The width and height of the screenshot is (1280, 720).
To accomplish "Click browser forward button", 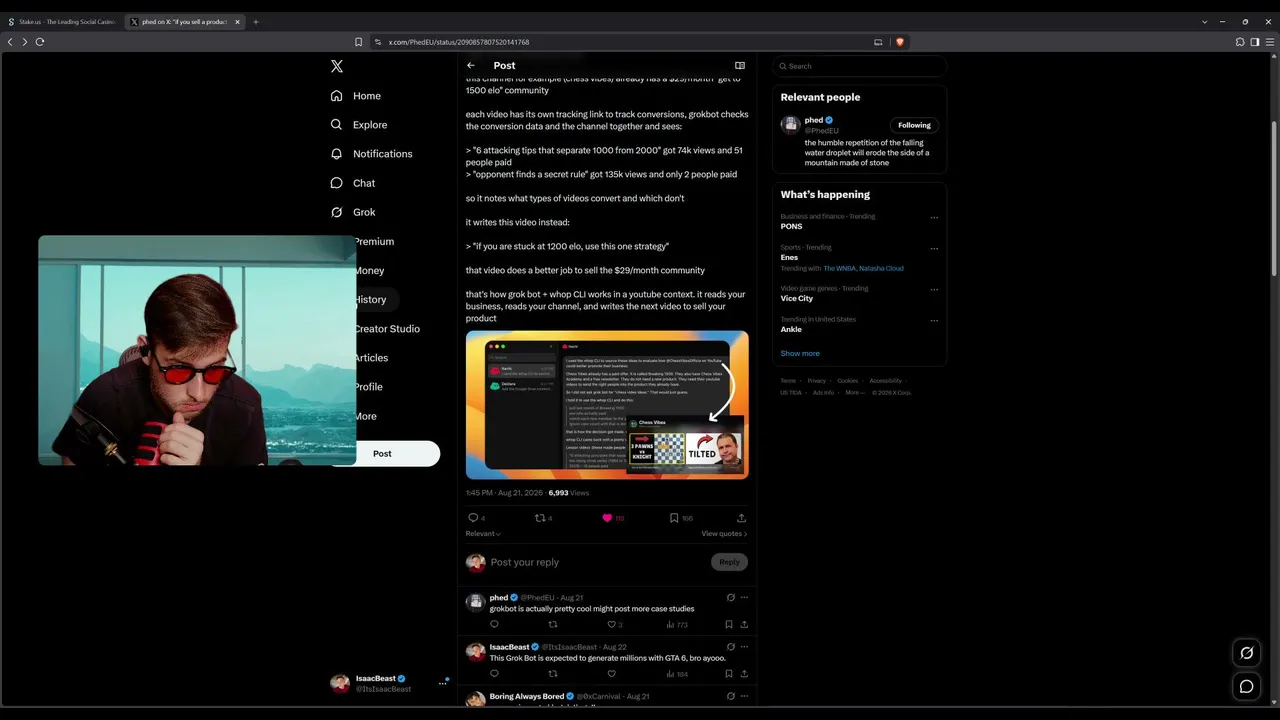I will coord(25,42).
